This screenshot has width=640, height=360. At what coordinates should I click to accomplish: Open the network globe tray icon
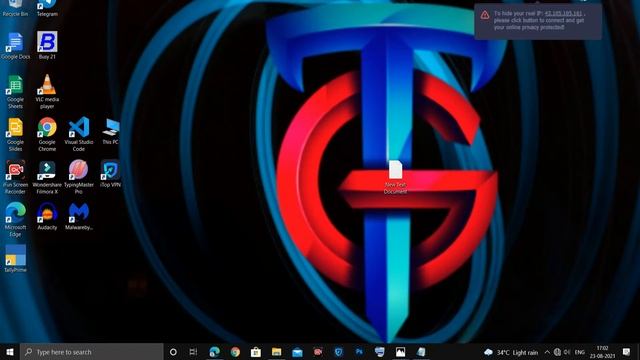tap(557, 352)
